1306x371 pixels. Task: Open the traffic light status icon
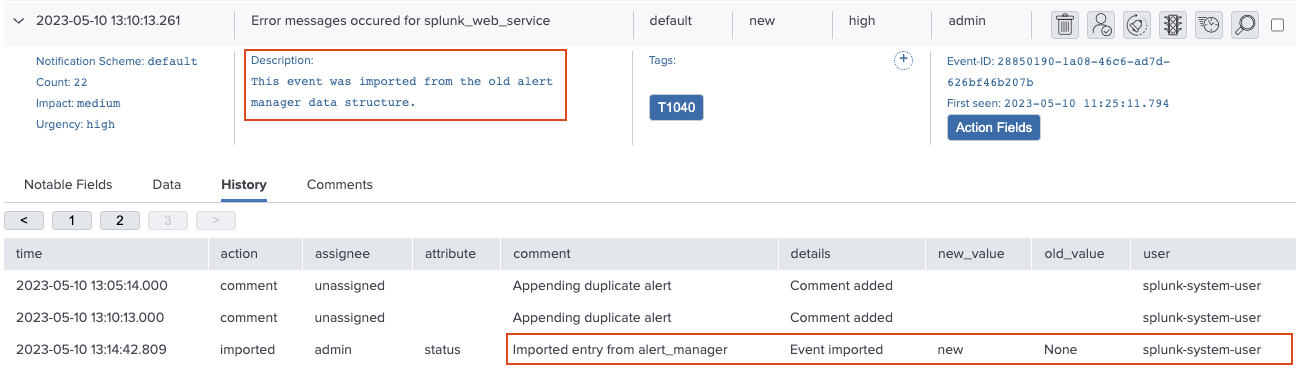1173,24
